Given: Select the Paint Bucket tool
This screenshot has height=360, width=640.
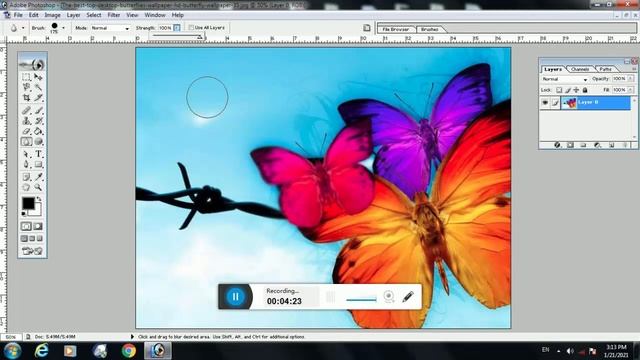Looking at the screenshot, I should click(38, 131).
